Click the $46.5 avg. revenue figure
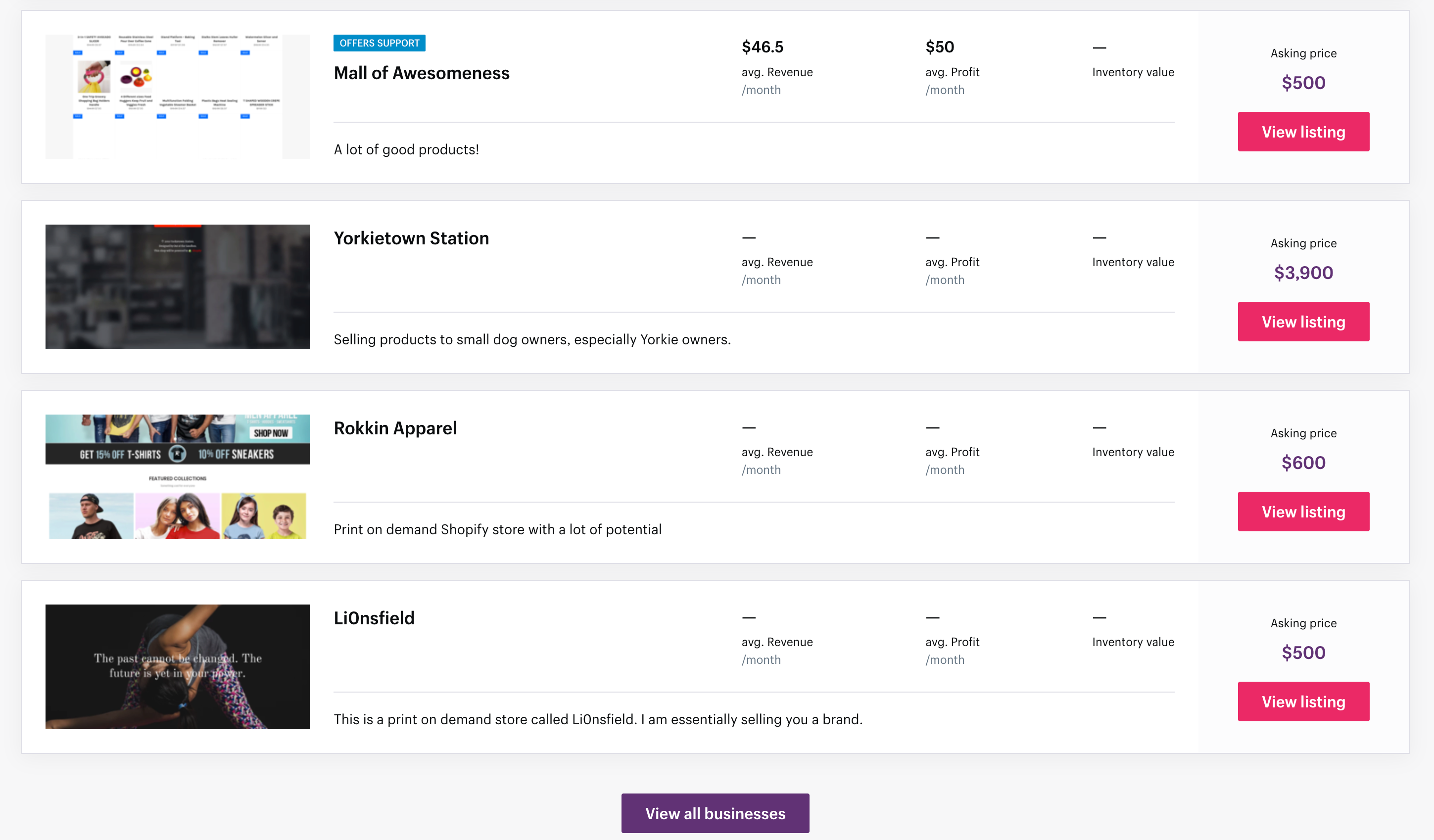Screen dimensions: 1434x840 click(x=762, y=47)
